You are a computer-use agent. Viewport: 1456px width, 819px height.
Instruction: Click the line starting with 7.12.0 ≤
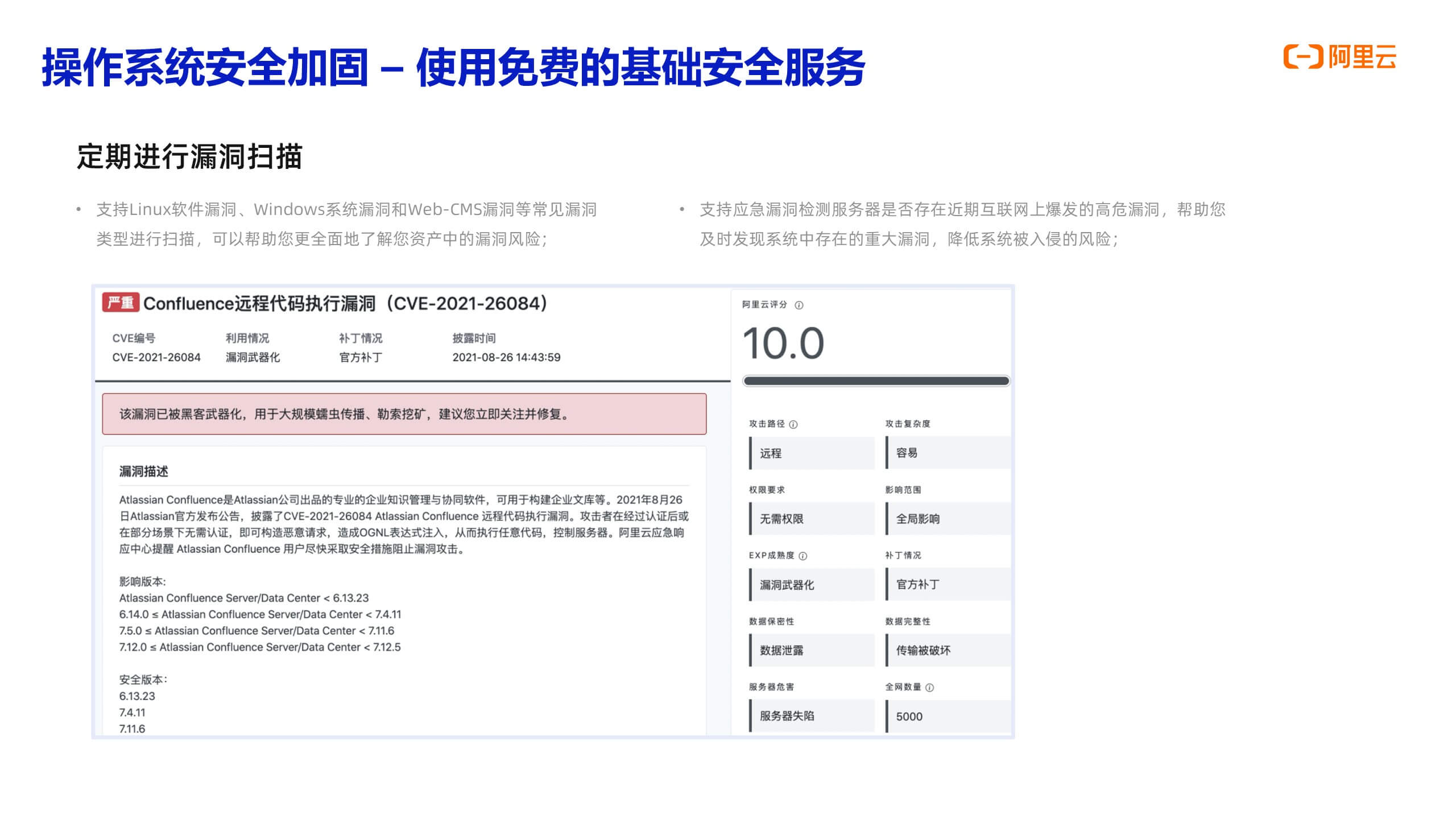[x=260, y=647]
